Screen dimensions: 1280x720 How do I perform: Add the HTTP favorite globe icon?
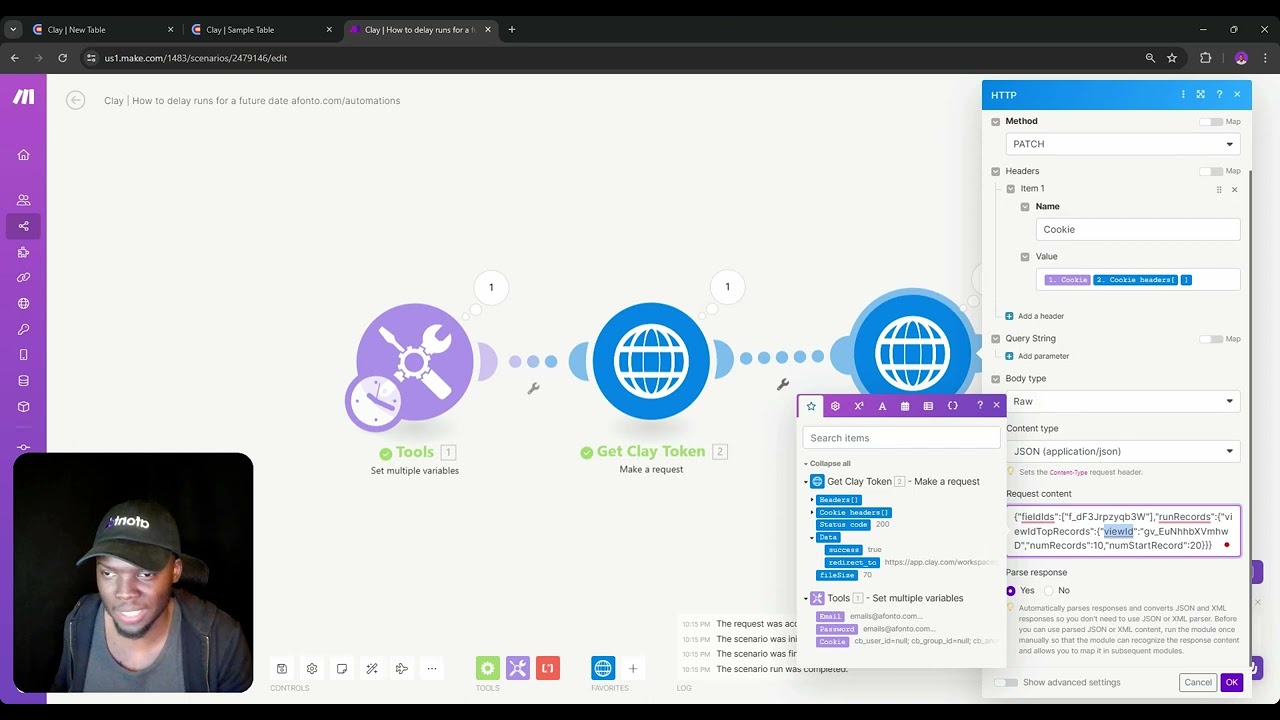tap(603, 668)
